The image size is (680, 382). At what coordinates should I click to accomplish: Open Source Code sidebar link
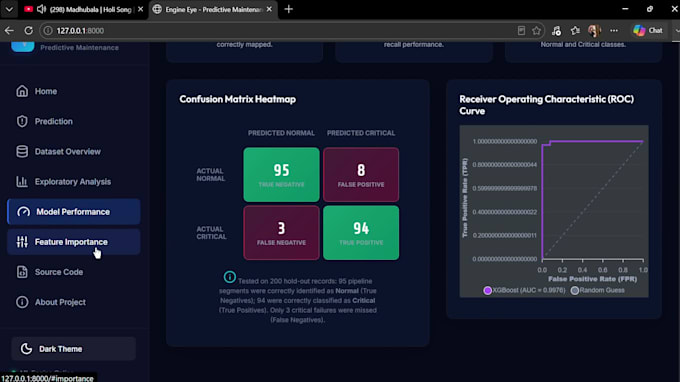pos(74,272)
